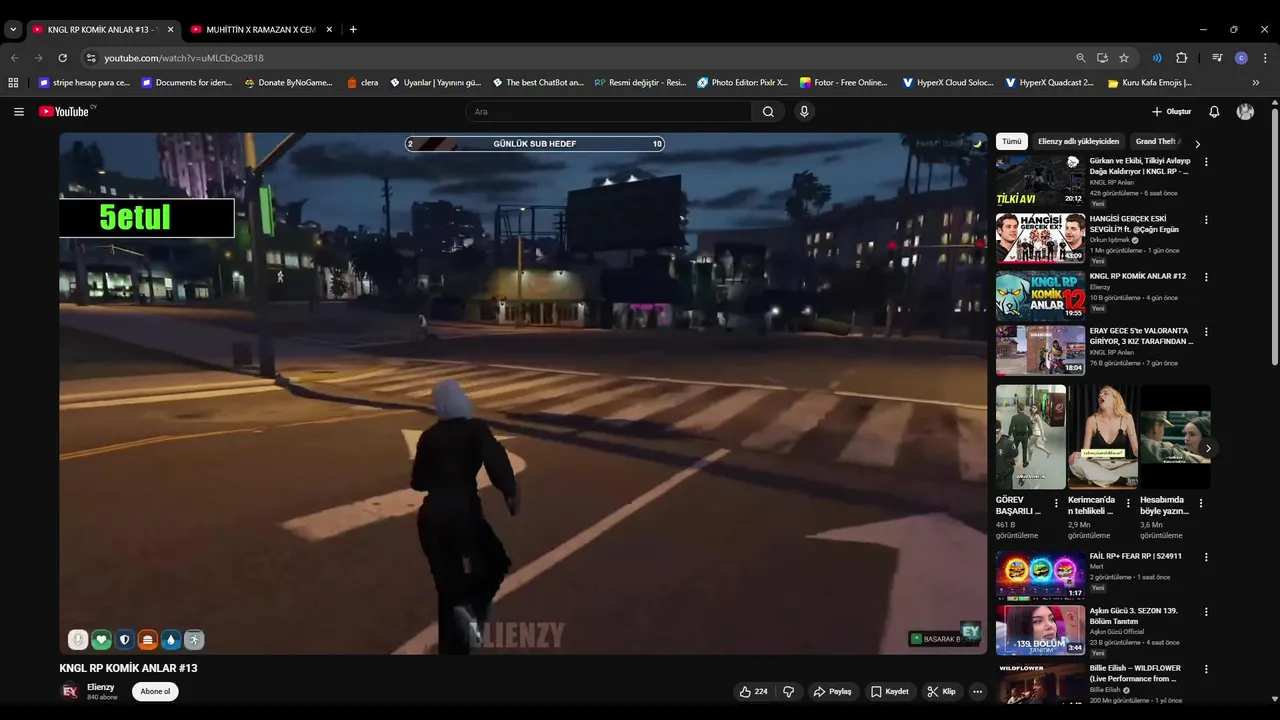Open the Photo Editor: Pixlr bookmark
This screenshot has height=720, width=1280.
[x=742, y=83]
